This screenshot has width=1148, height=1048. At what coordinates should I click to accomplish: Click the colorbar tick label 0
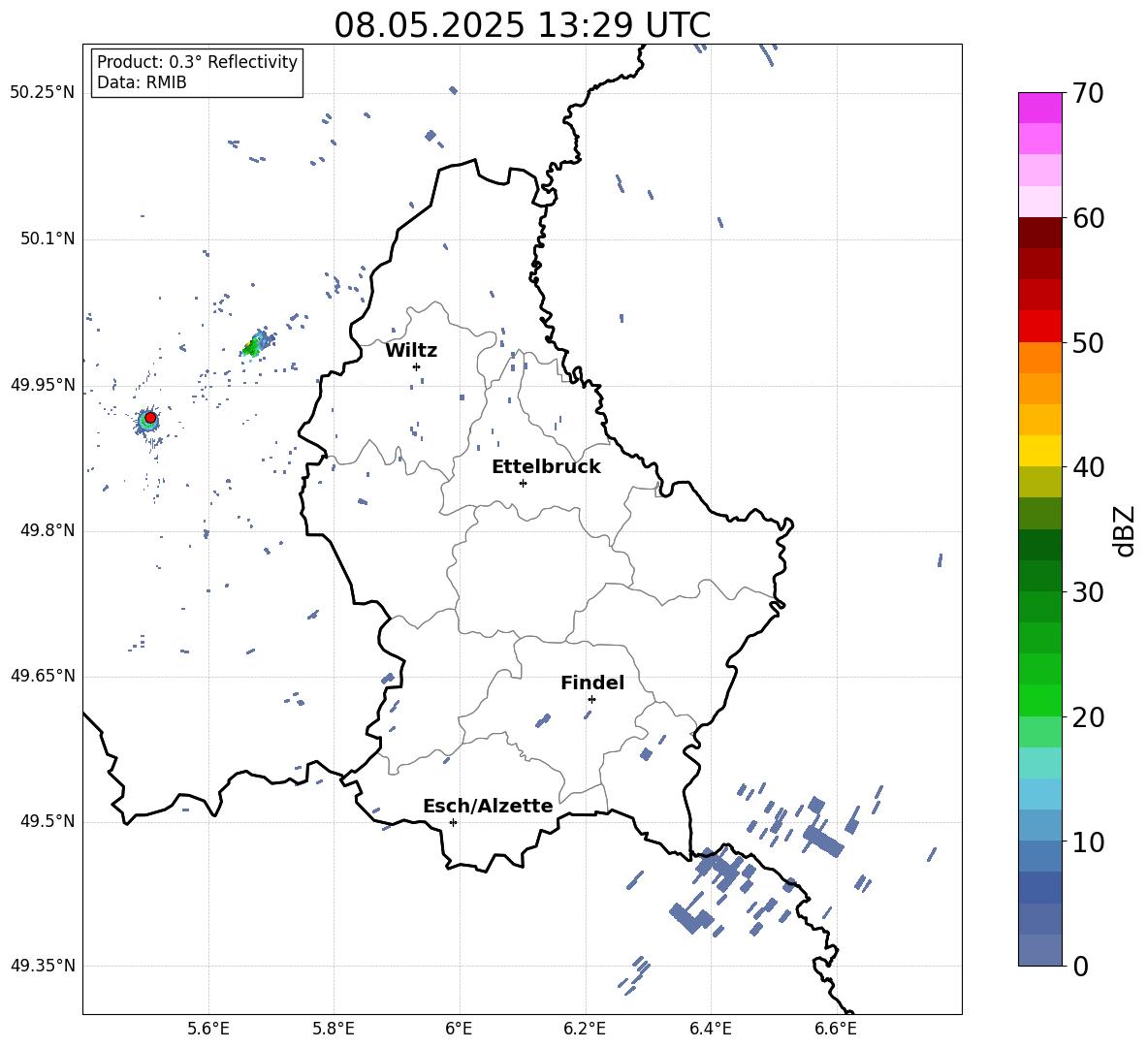click(x=1080, y=966)
